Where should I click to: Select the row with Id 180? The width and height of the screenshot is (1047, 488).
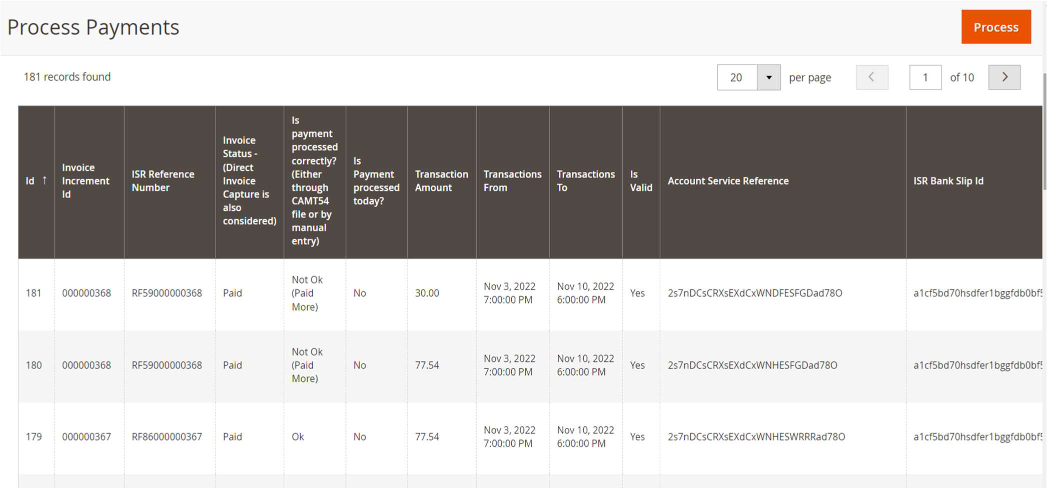(34, 366)
